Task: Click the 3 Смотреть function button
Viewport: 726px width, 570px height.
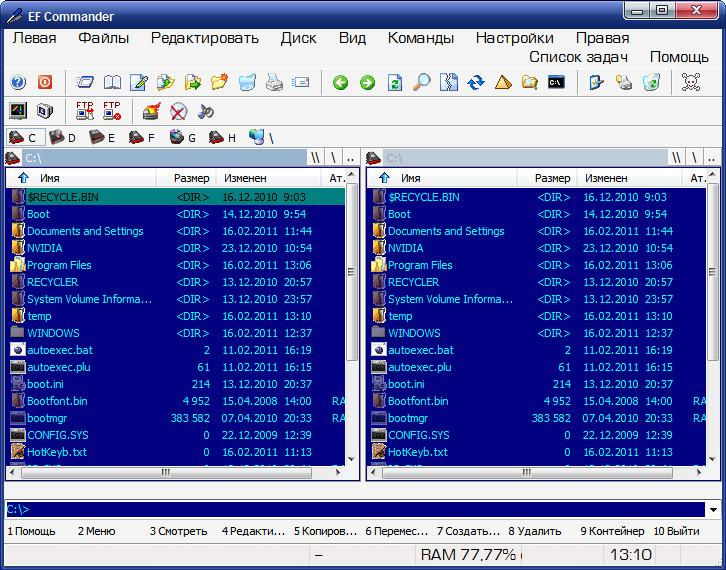Action: (178, 531)
